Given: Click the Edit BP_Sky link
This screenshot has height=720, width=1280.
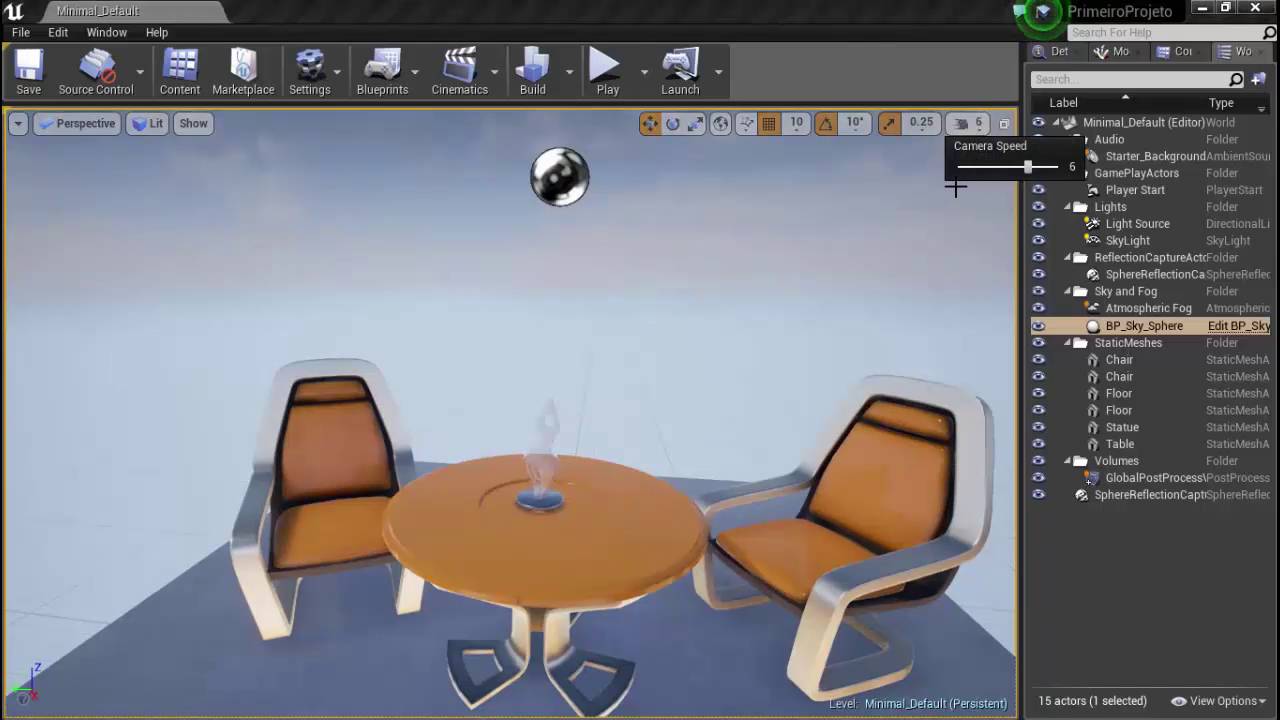Looking at the screenshot, I should [1239, 326].
